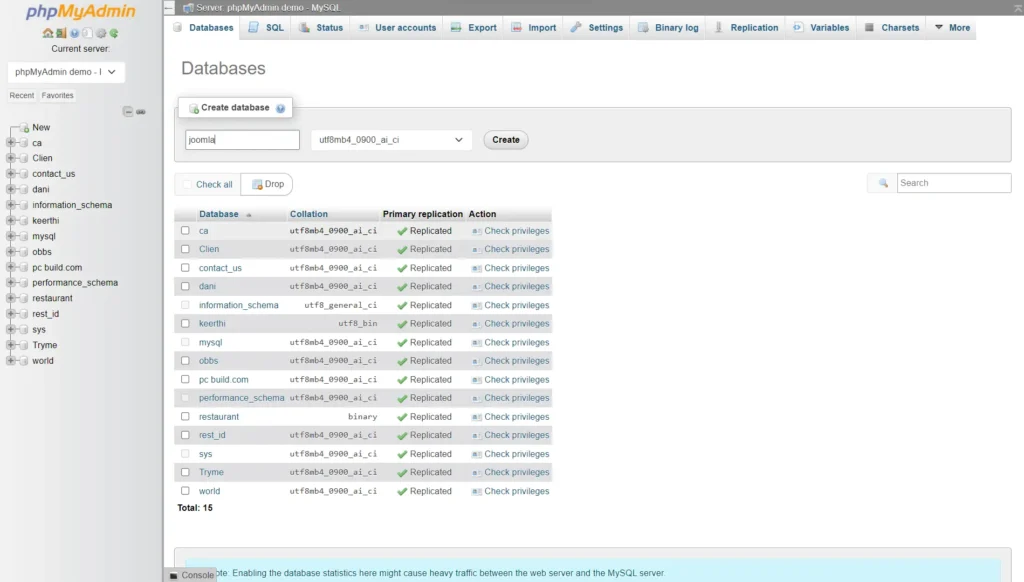The height and width of the screenshot is (582, 1024).
Task: Click the Create button
Action: pyautogui.click(x=505, y=140)
